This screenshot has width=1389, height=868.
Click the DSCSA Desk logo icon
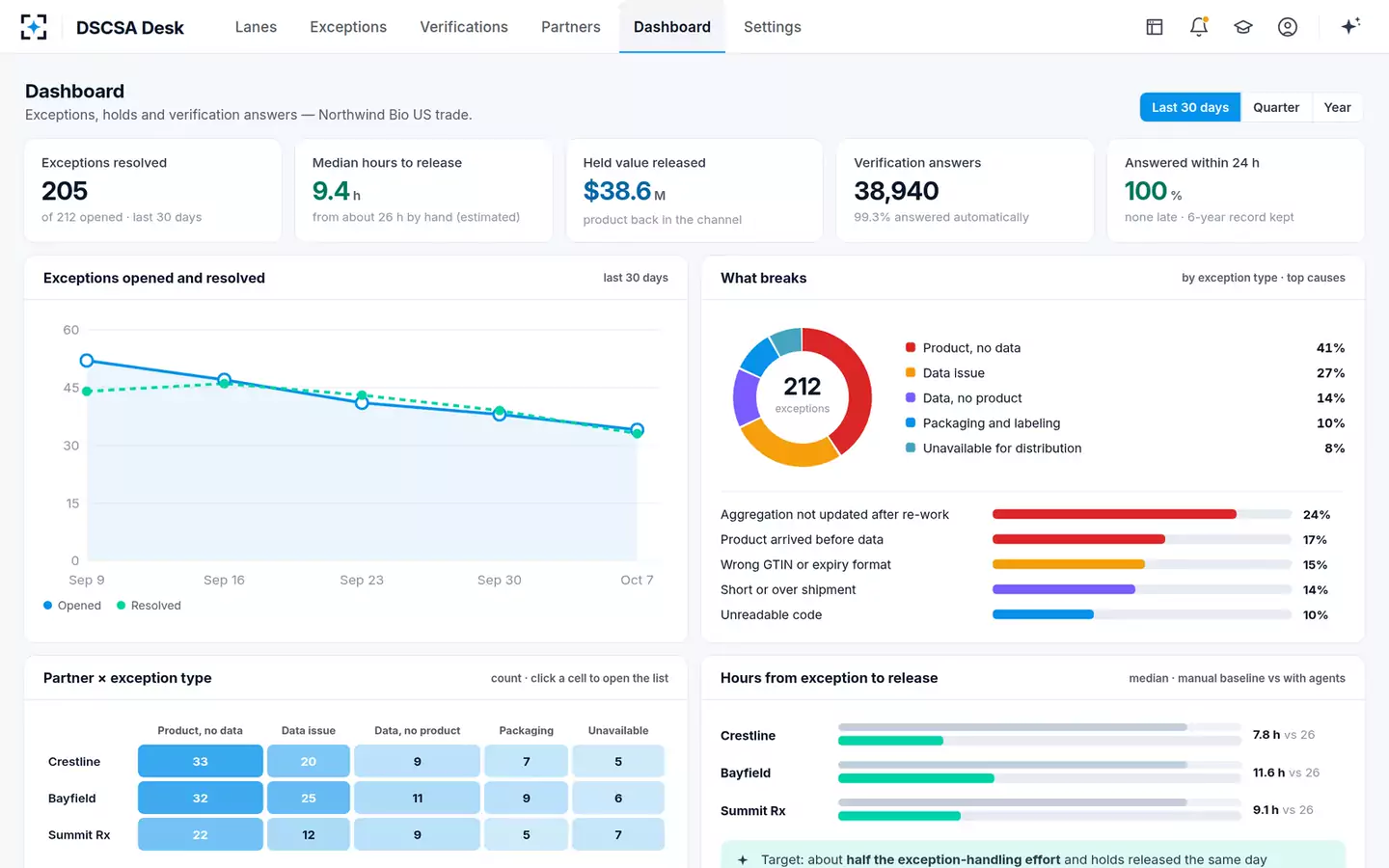(34, 27)
